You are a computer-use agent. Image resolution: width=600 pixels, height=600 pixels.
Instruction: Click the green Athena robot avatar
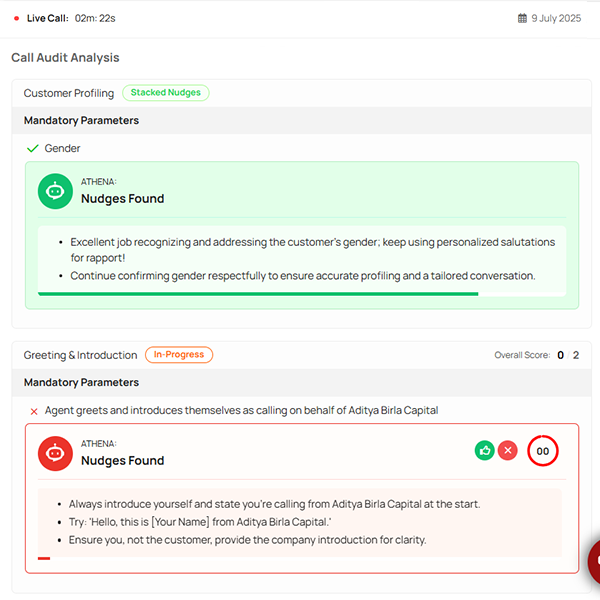click(55, 191)
